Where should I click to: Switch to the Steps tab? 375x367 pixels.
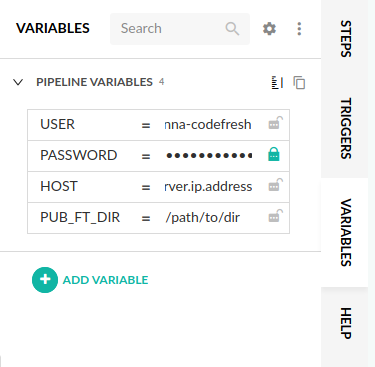tap(346, 39)
